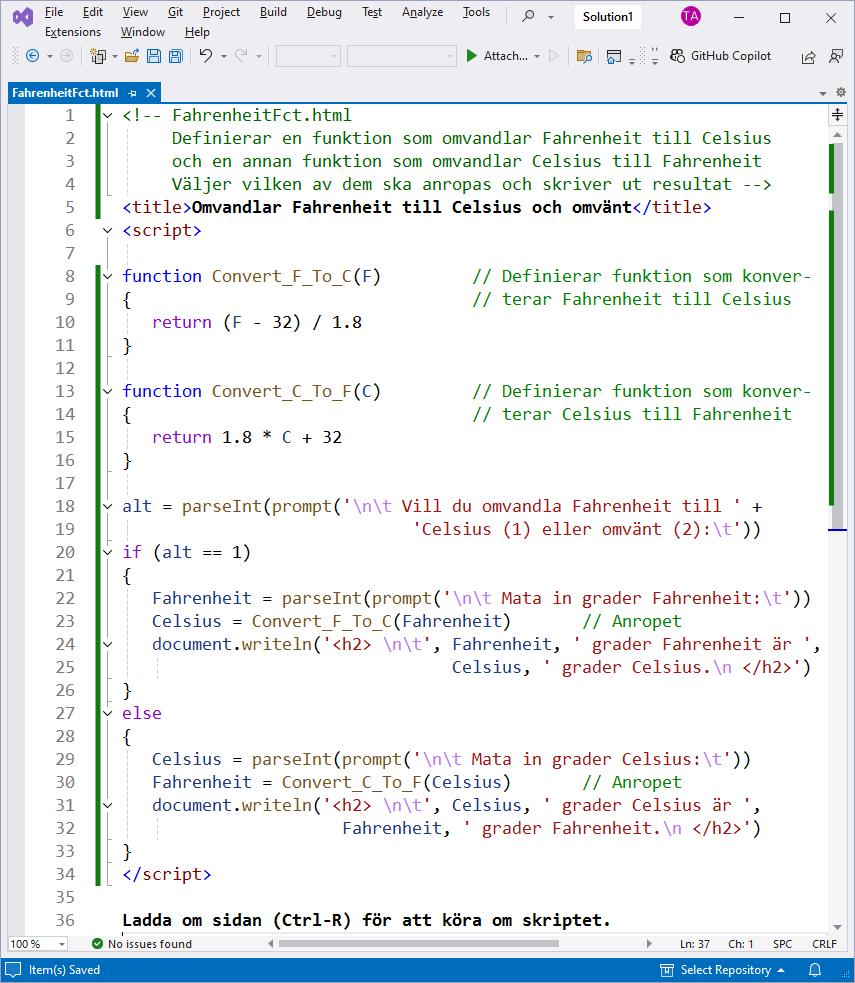The height and width of the screenshot is (983, 855).
Task: Open the Extensions menu
Action: [73, 32]
